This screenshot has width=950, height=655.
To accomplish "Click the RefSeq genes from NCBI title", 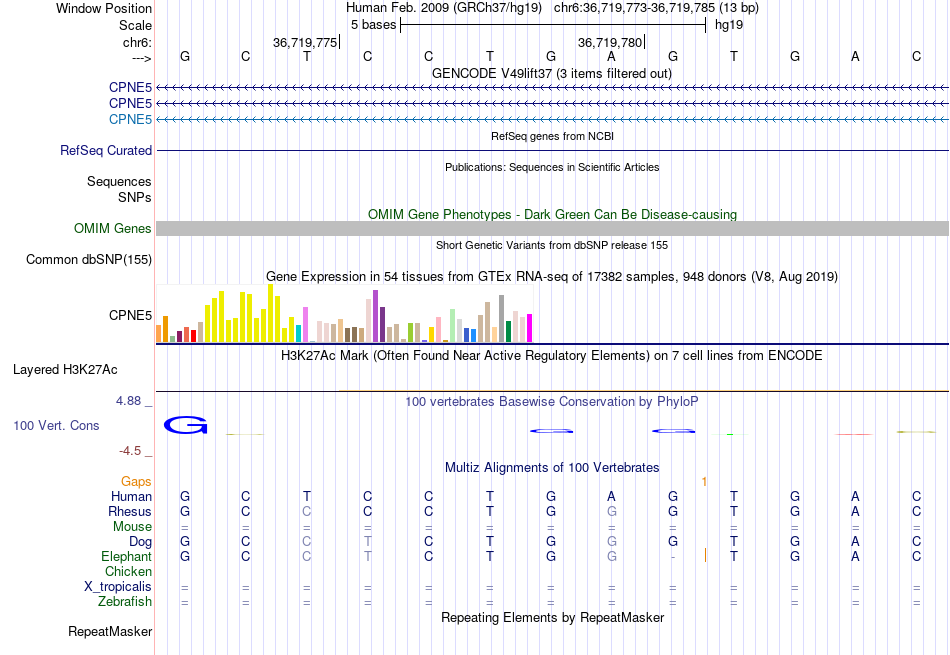I will 552,136.
